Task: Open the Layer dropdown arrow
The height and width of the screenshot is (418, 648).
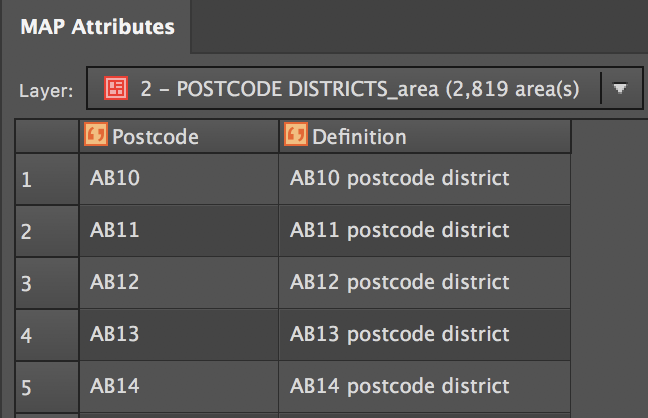Action: pyautogui.click(x=620, y=88)
